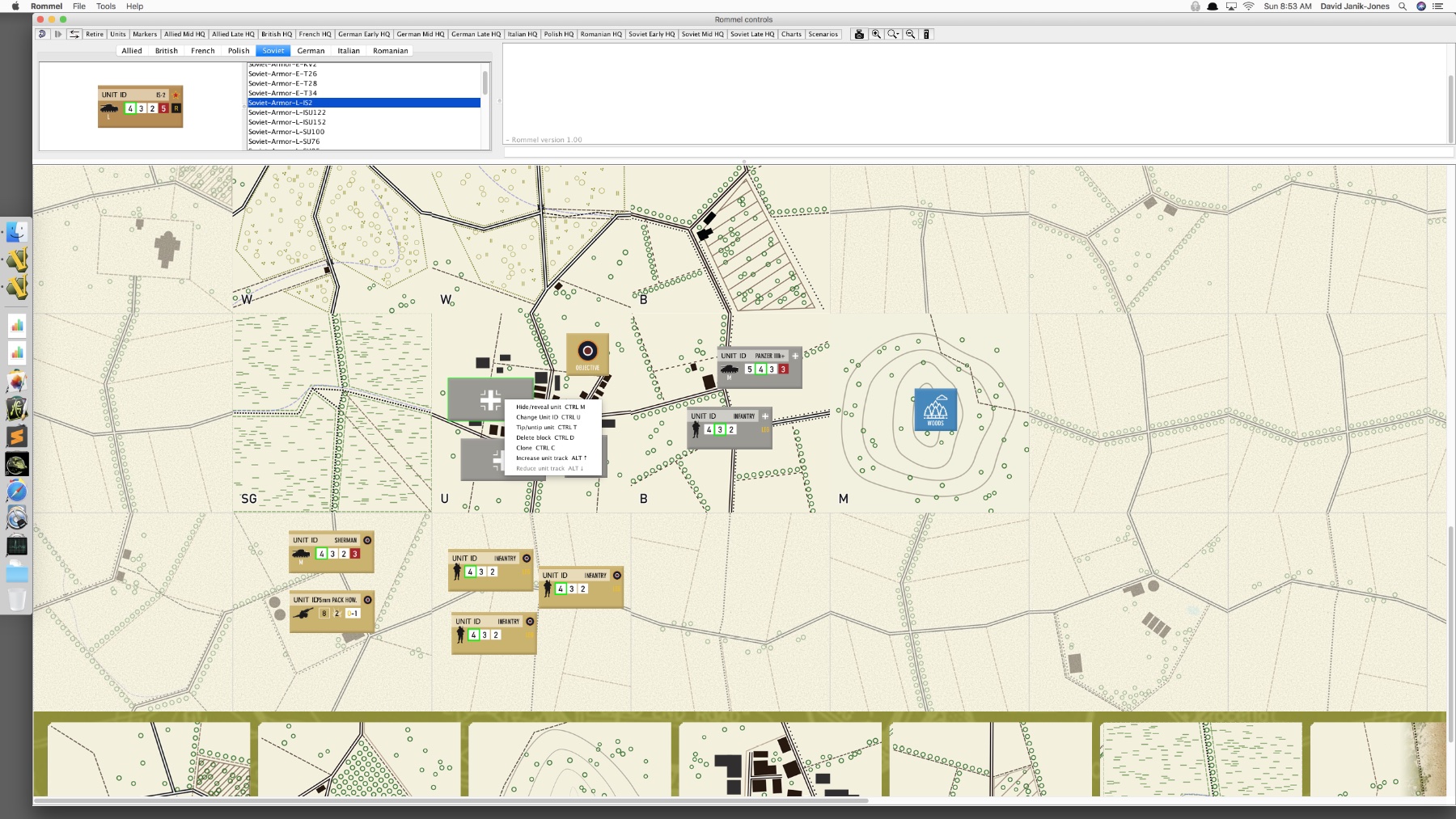
Task: Click the Retire toolbar button
Action: pos(95,34)
